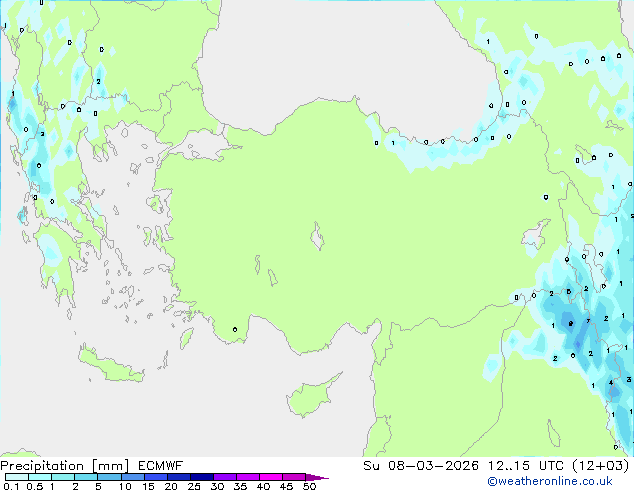Select the 15–20 mm legend swatch

pos(155,477)
